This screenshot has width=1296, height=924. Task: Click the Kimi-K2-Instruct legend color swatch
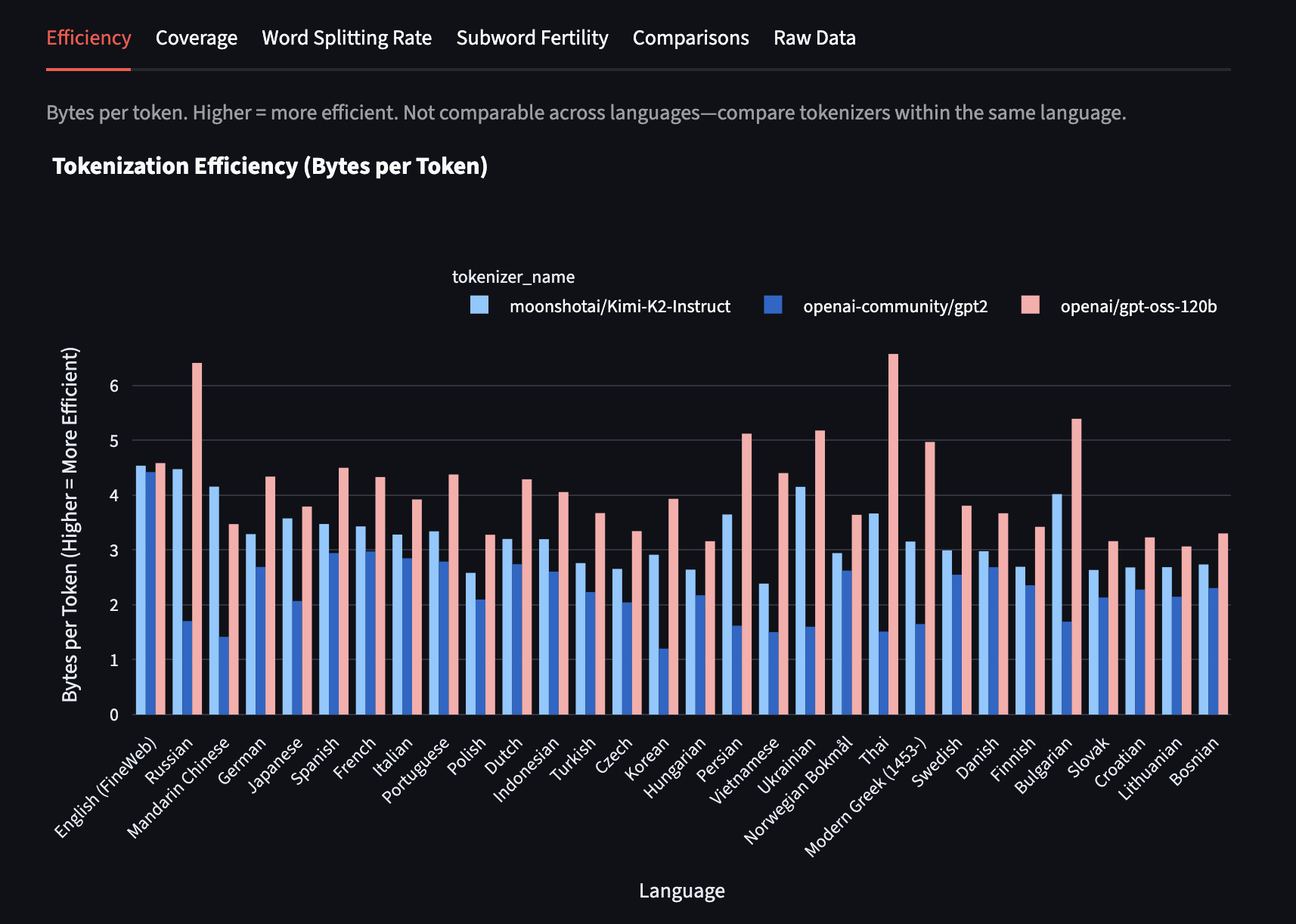pos(479,305)
